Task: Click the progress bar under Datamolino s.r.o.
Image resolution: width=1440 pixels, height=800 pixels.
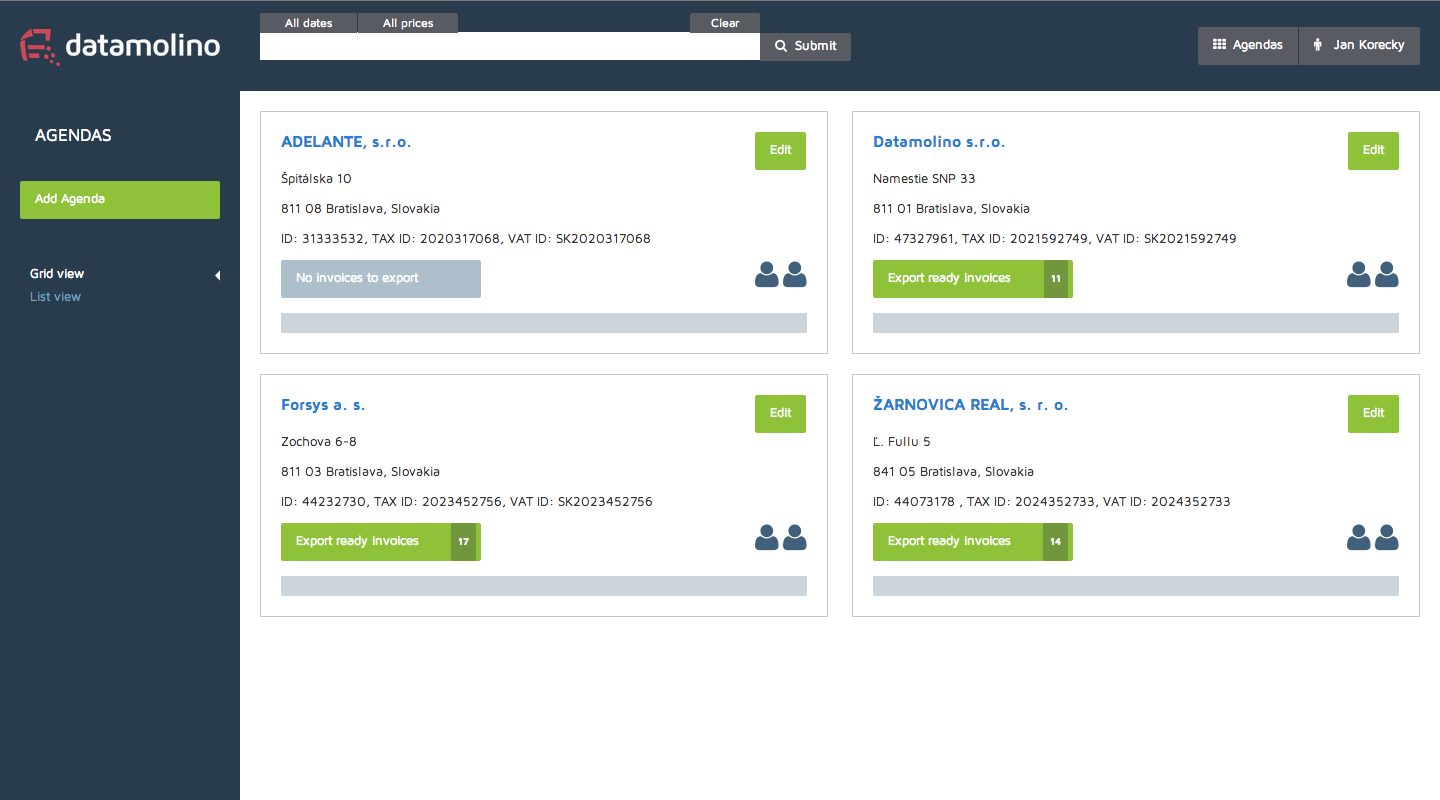Action: (x=1135, y=323)
